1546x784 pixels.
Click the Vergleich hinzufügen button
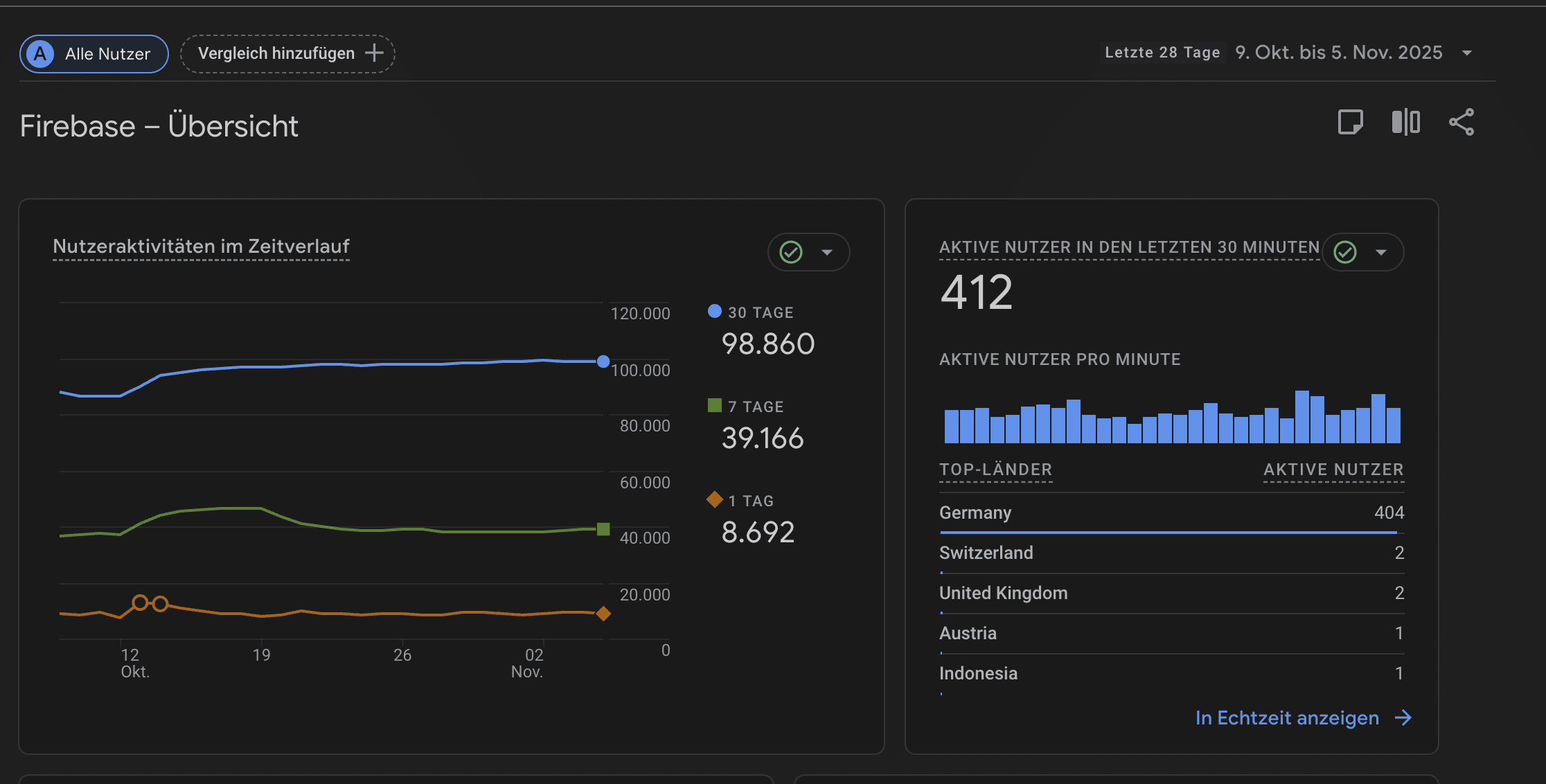coord(277,53)
